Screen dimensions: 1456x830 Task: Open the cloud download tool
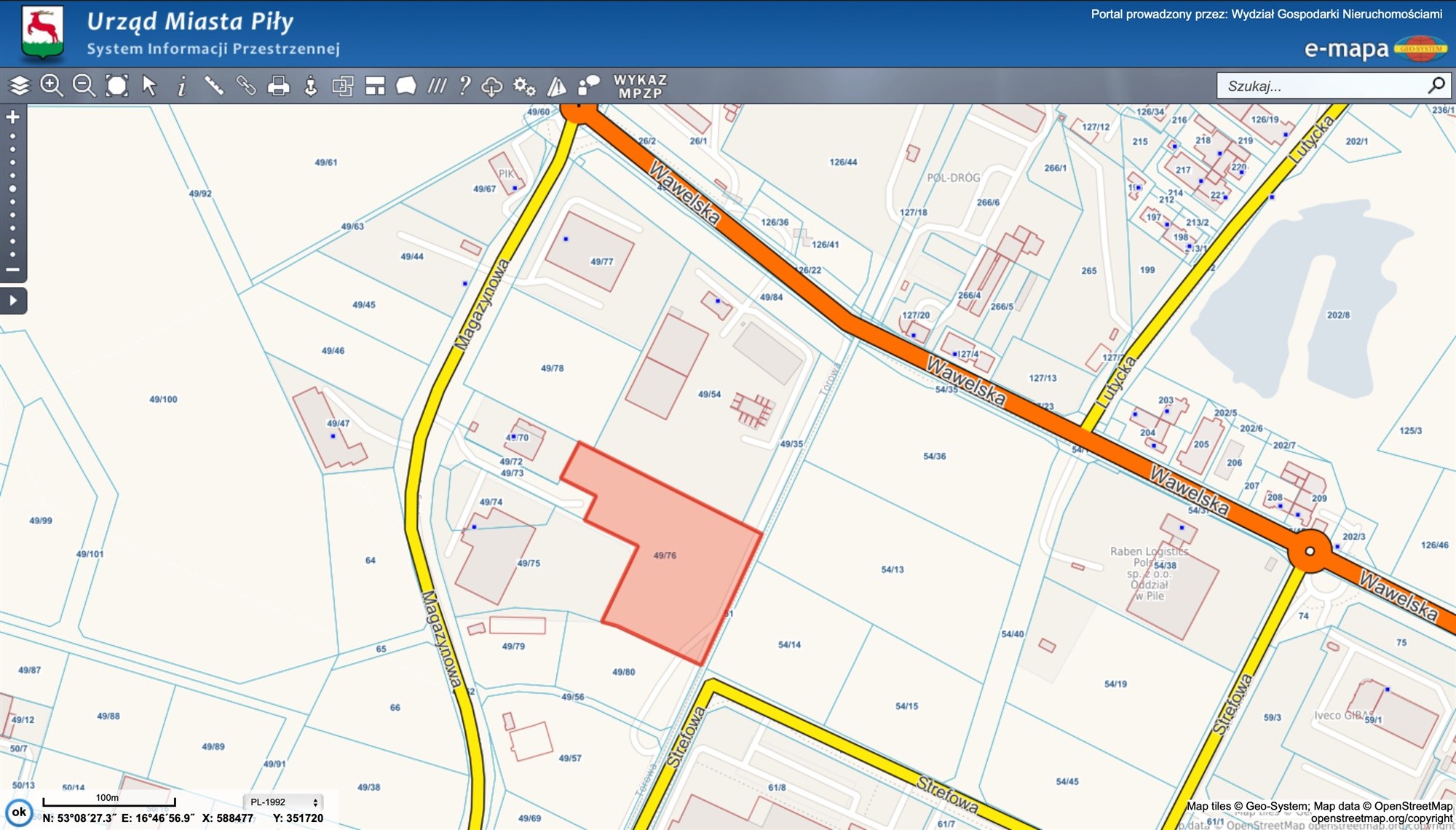pyautogui.click(x=492, y=86)
